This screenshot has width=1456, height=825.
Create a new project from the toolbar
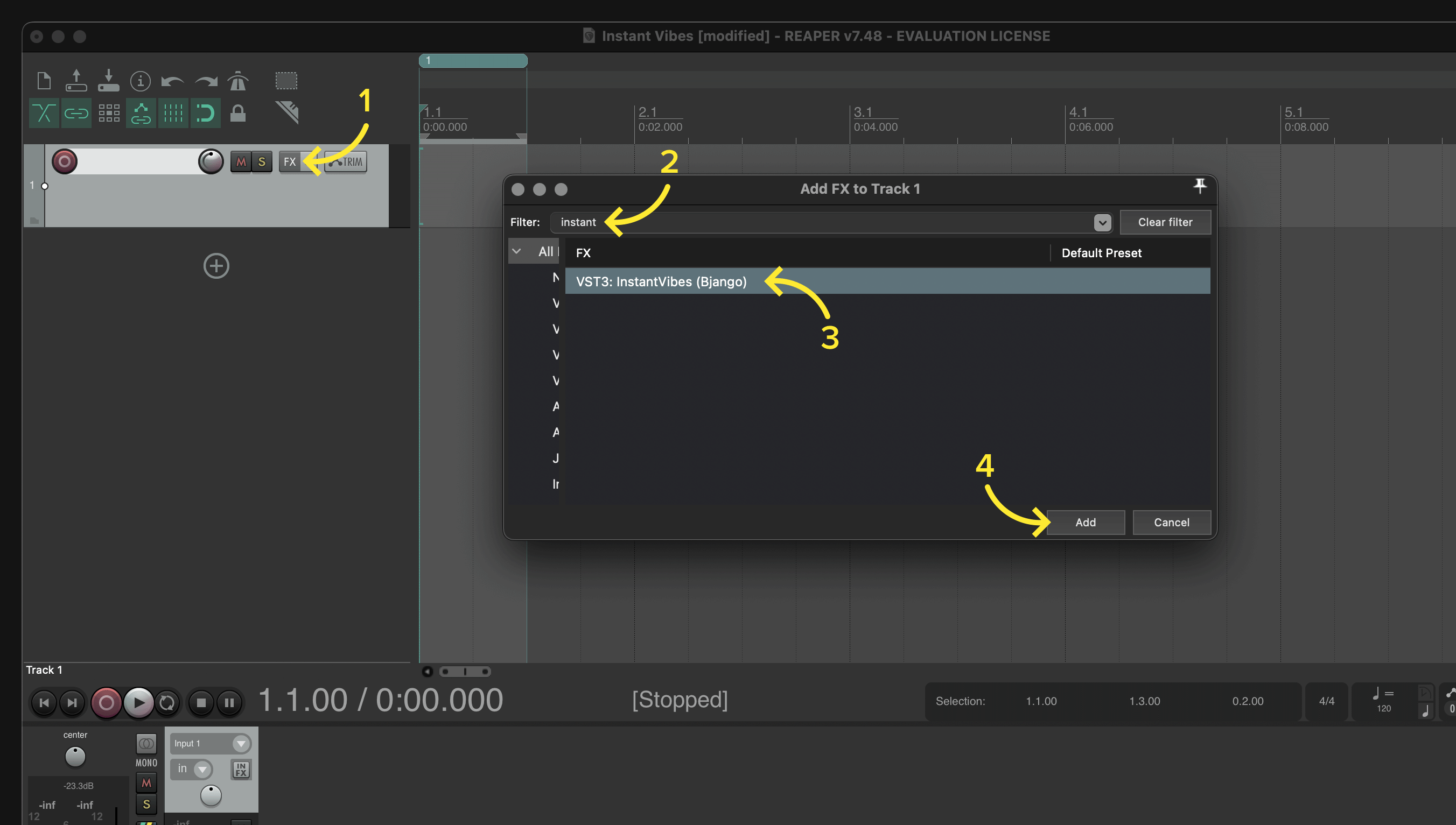[x=44, y=81]
